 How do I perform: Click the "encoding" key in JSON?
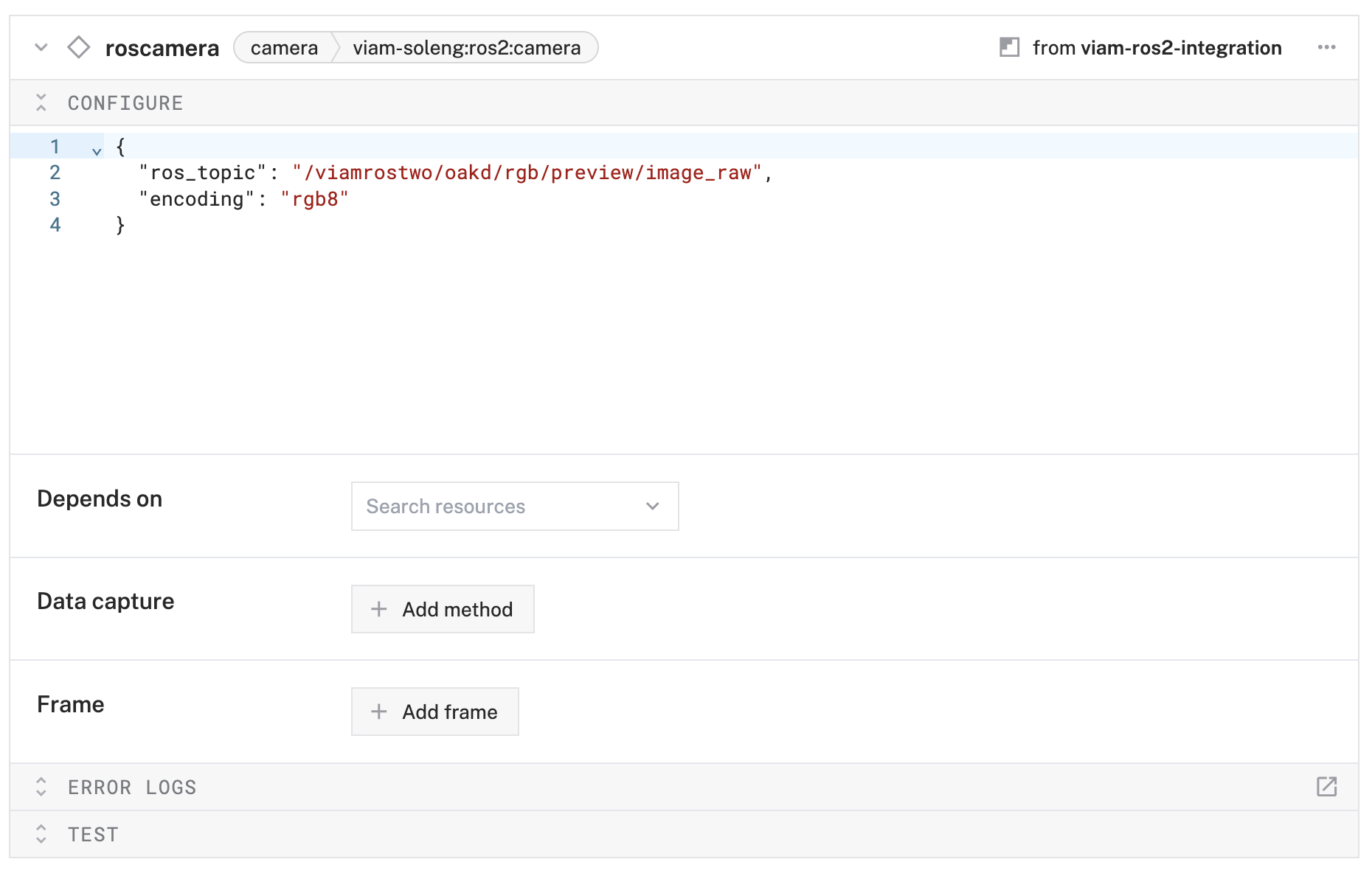tap(197, 199)
